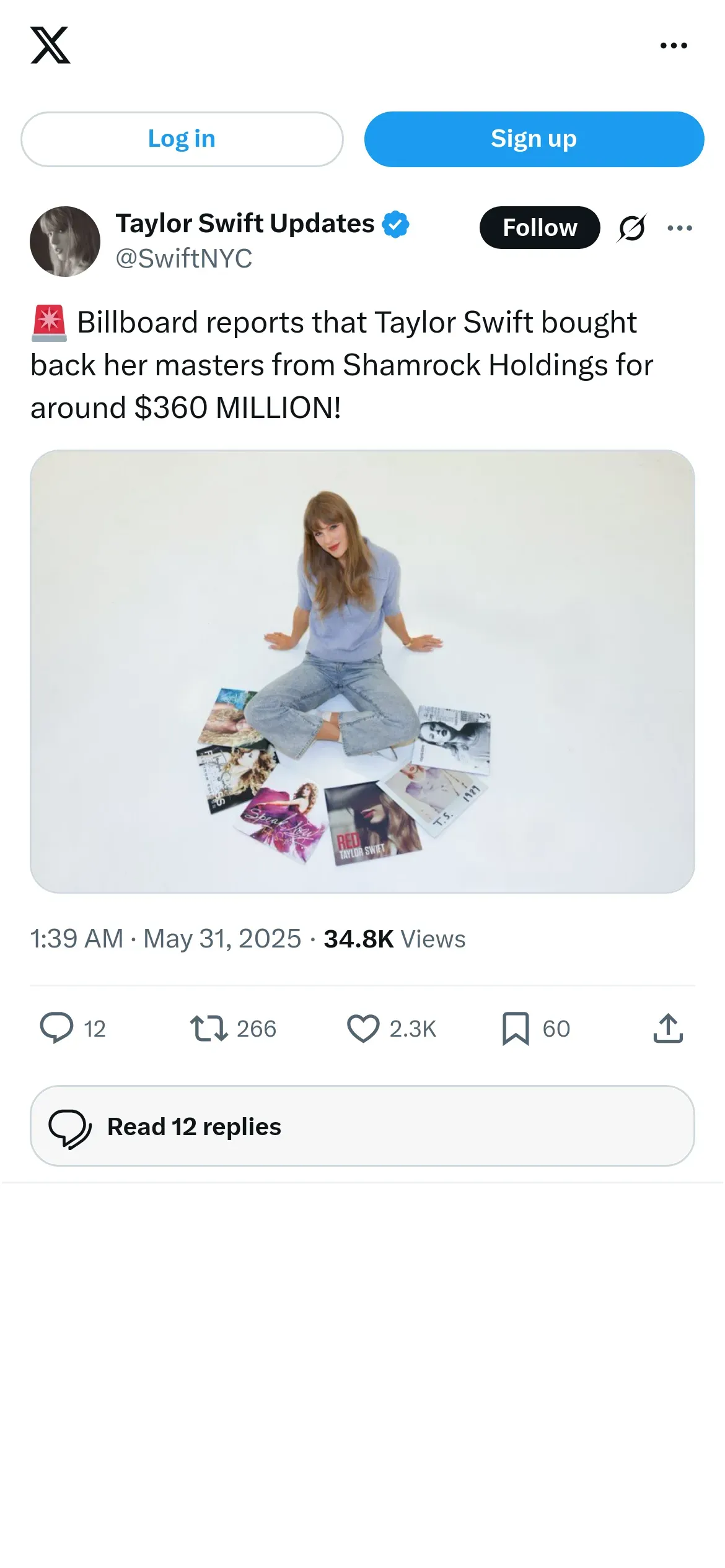The height and width of the screenshot is (1568, 725).
Task: Click the Grok slashed-circle icon
Action: pos(631,228)
